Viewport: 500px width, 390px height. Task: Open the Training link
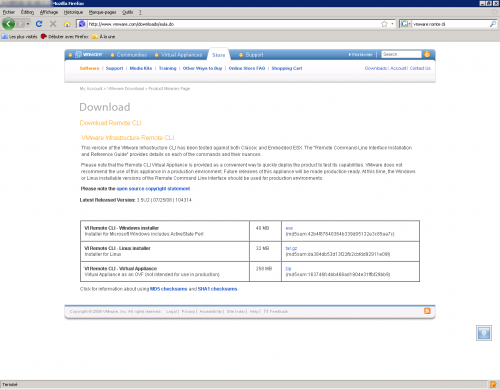click(167, 68)
